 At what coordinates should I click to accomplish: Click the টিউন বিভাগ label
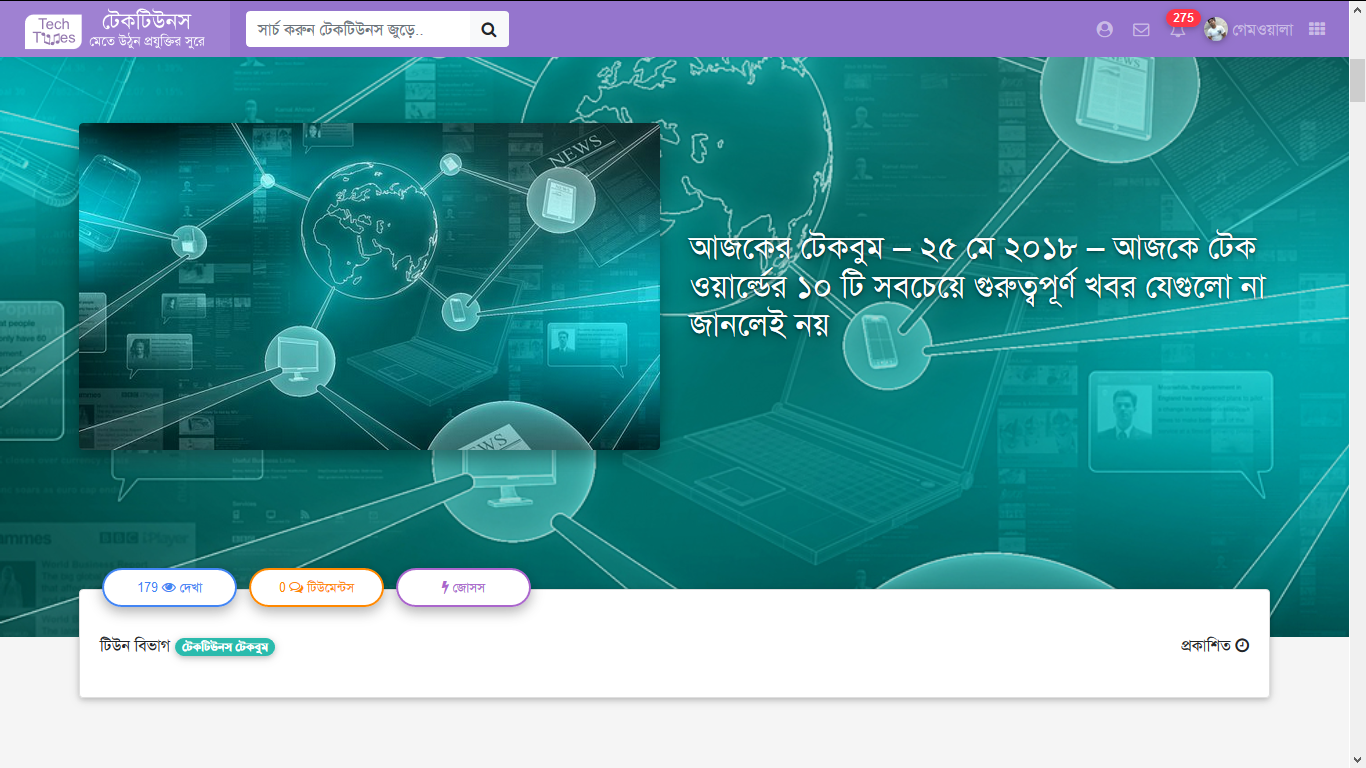coord(135,646)
